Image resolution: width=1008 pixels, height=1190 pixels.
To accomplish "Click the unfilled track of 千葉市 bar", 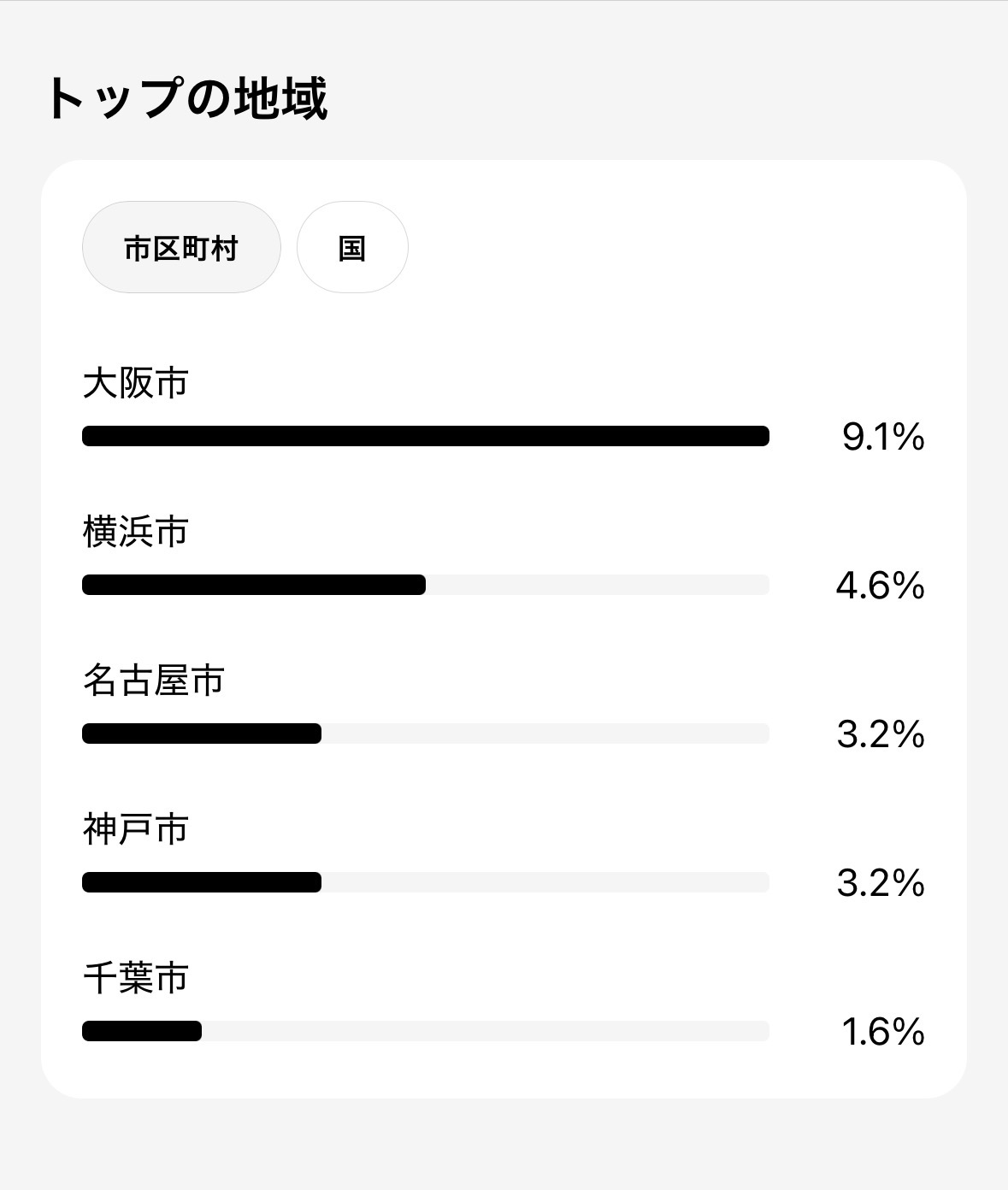I will click(x=486, y=1031).
